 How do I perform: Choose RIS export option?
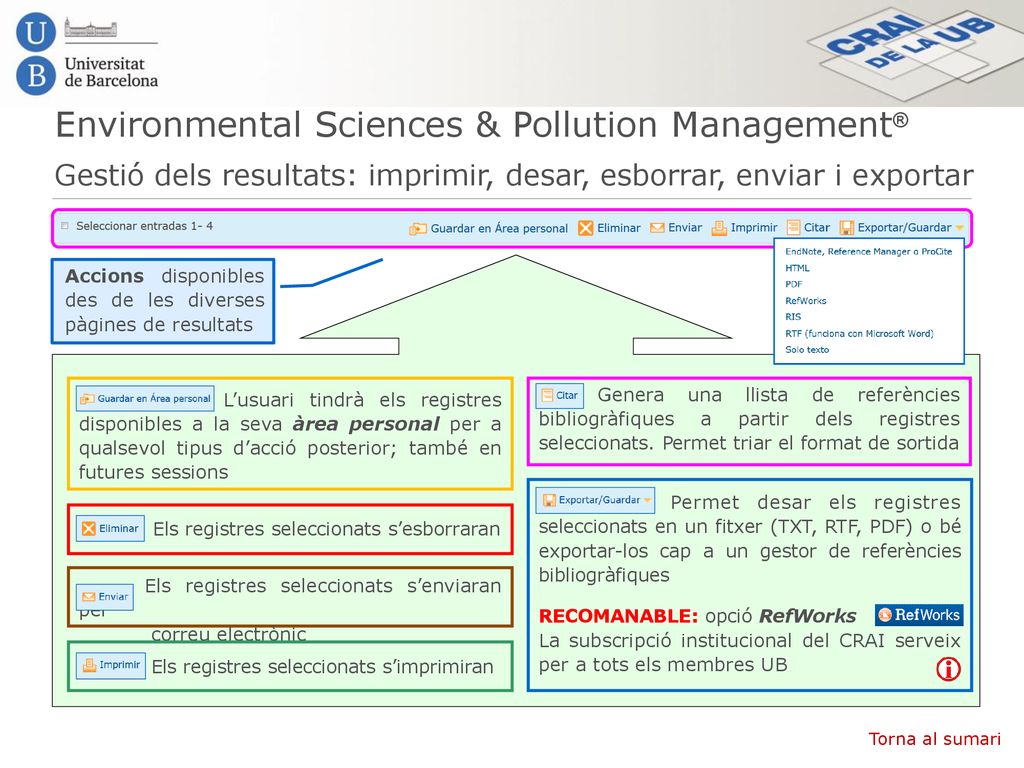pos(793,317)
